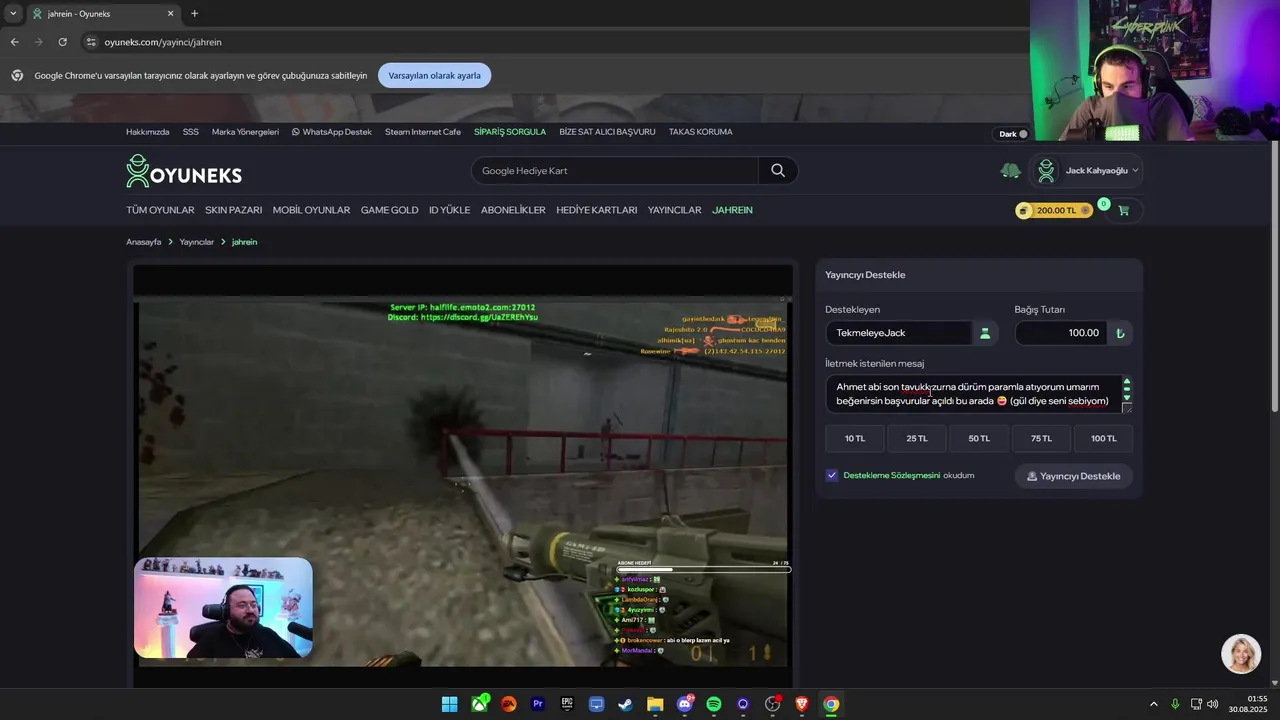Open Spotify from the taskbar
1280x720 pixels.
[714, 704]
